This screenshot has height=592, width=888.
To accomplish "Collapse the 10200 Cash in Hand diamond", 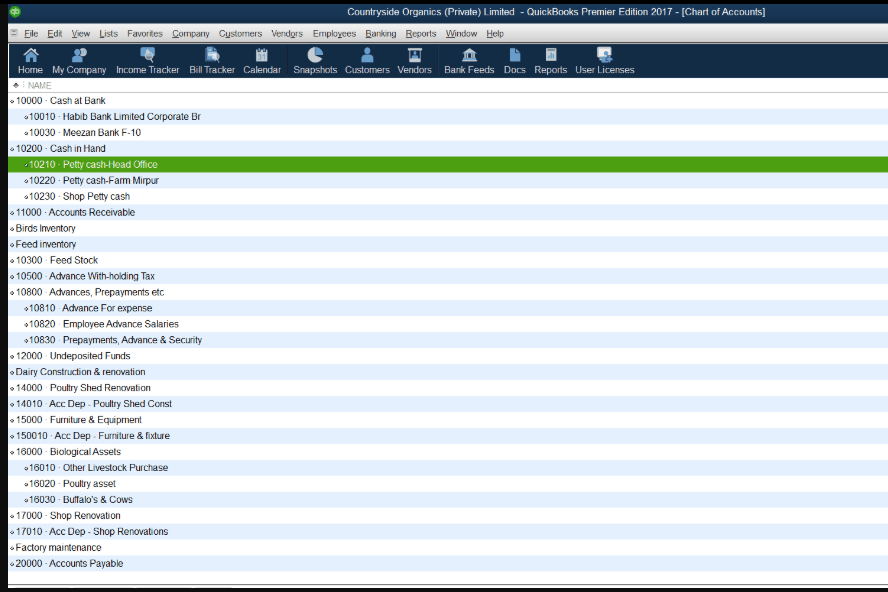I will click(x=12, y=150).
